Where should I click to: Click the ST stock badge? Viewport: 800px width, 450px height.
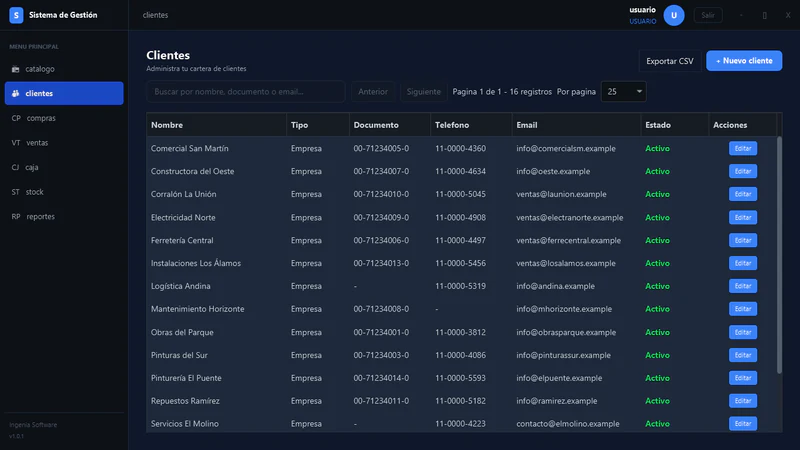(x=15, y=192)
